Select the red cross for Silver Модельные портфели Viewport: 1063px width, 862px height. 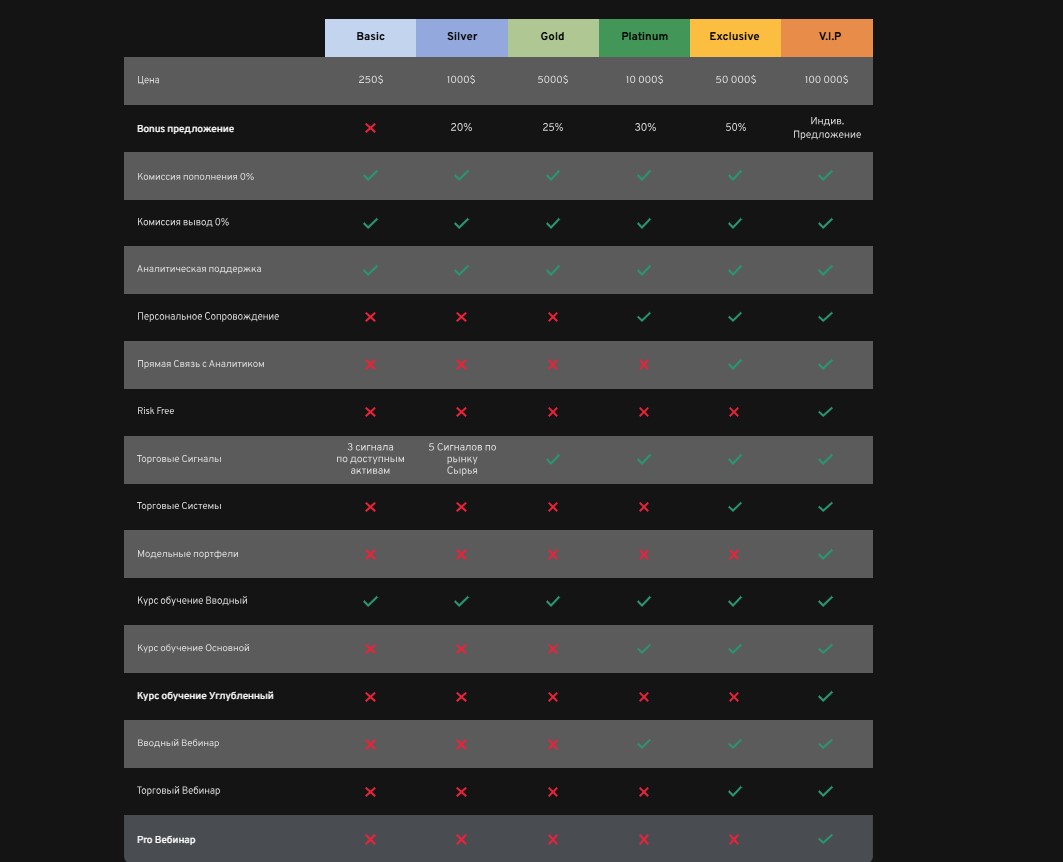pos(461,554)
